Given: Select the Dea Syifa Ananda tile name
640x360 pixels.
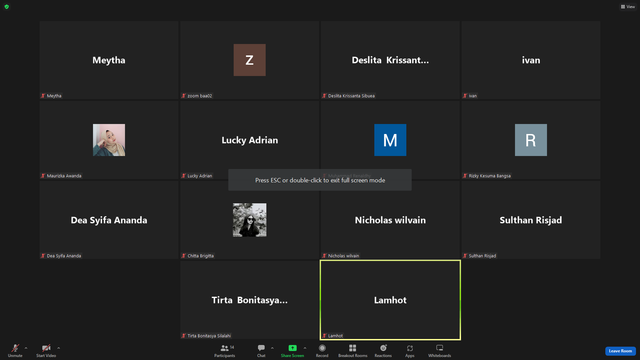Looking at the screenshot, I should (109, 220).
